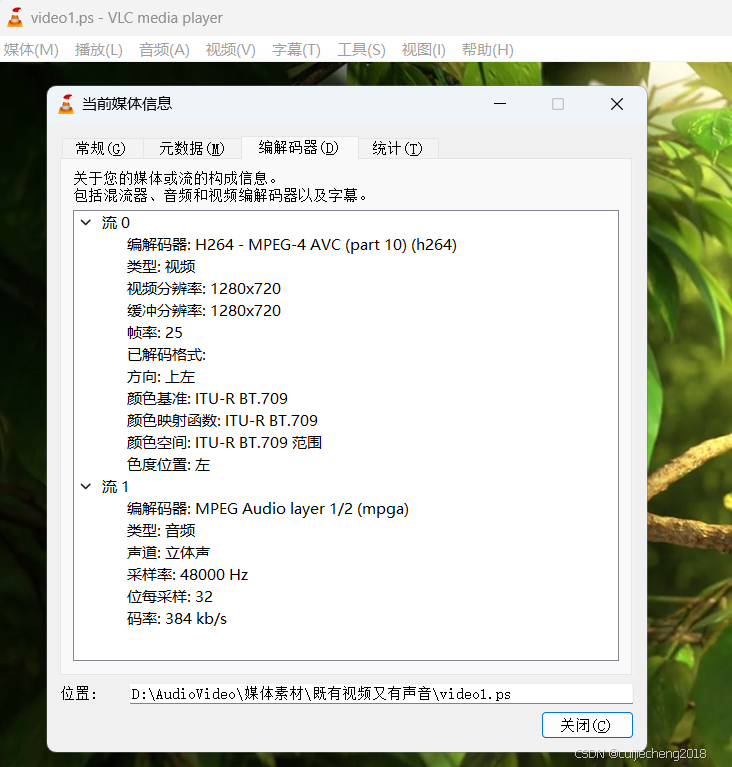
Task: Click the 位置 file path field
Action: pos(381,694)
